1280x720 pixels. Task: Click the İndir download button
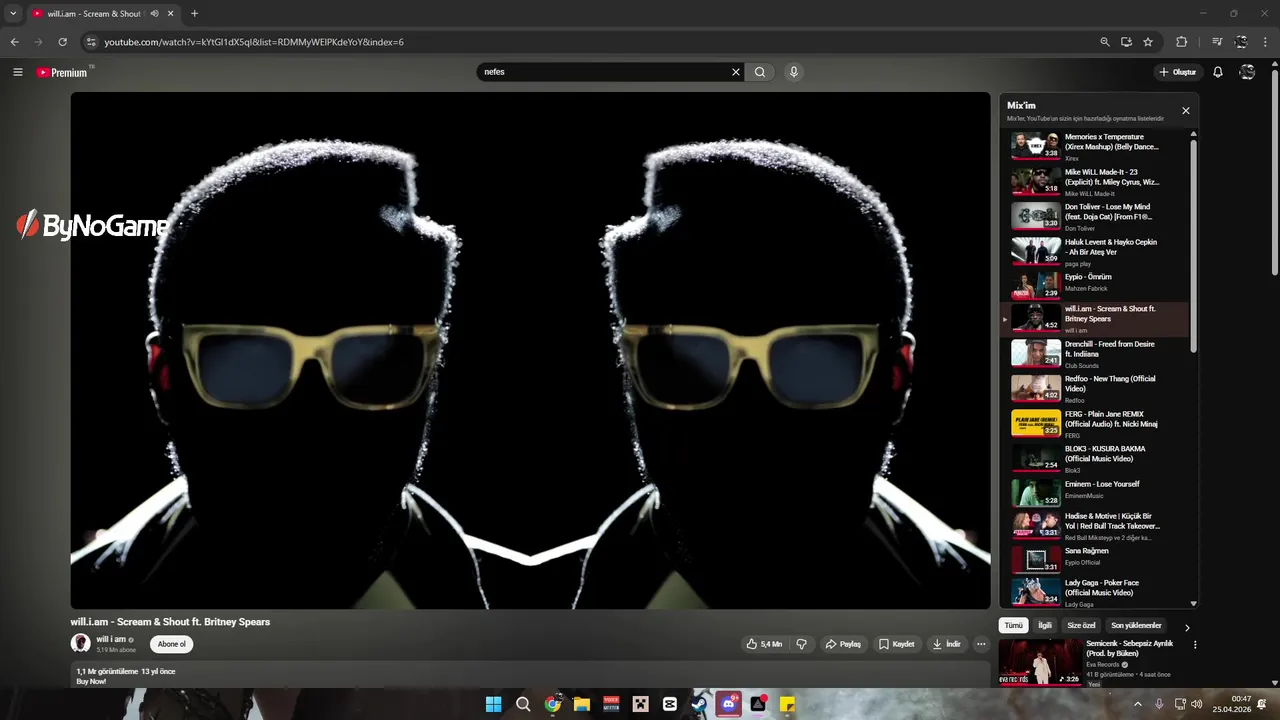[946, 644]
